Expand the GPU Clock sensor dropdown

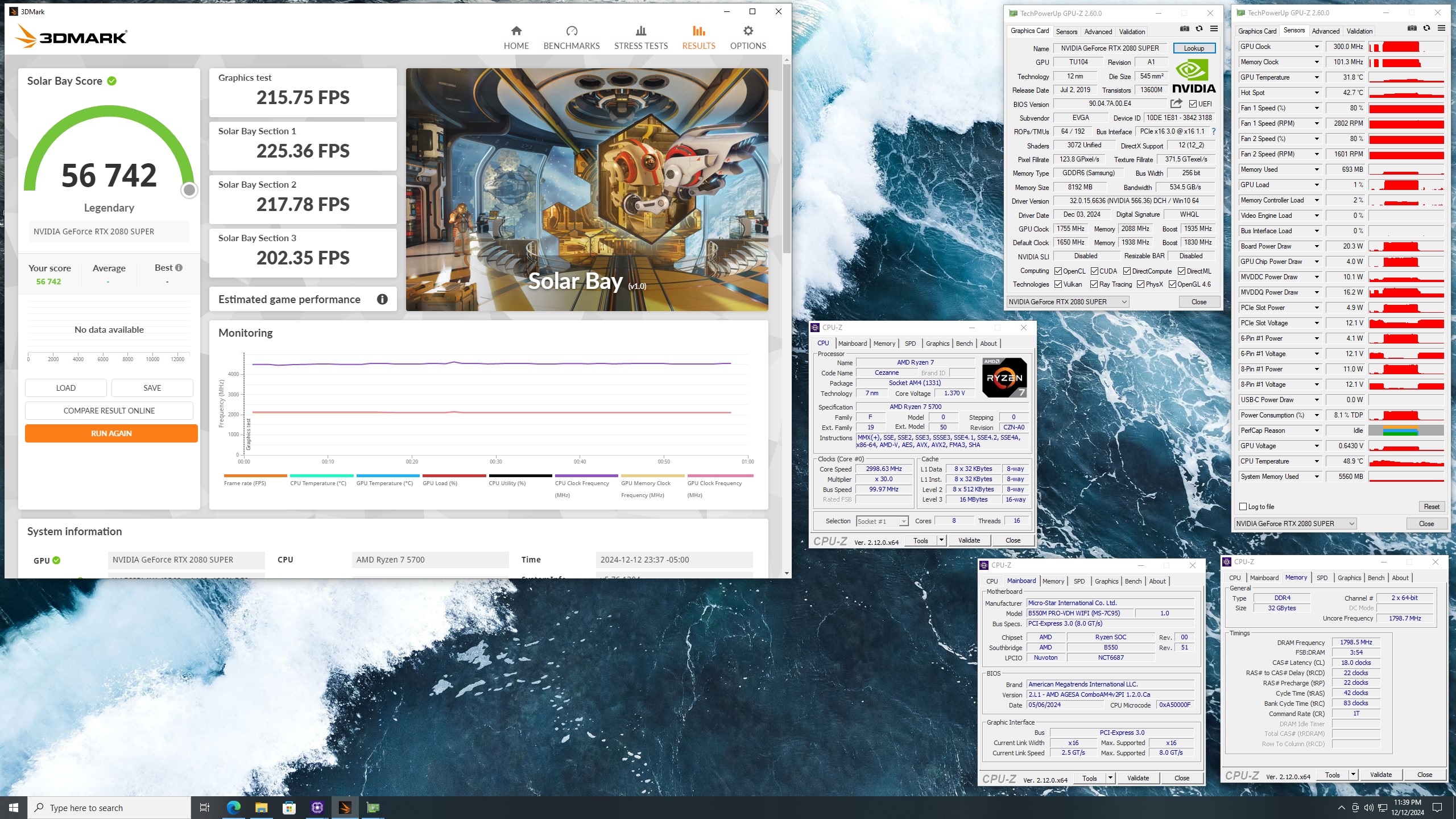pos(1316,47)
